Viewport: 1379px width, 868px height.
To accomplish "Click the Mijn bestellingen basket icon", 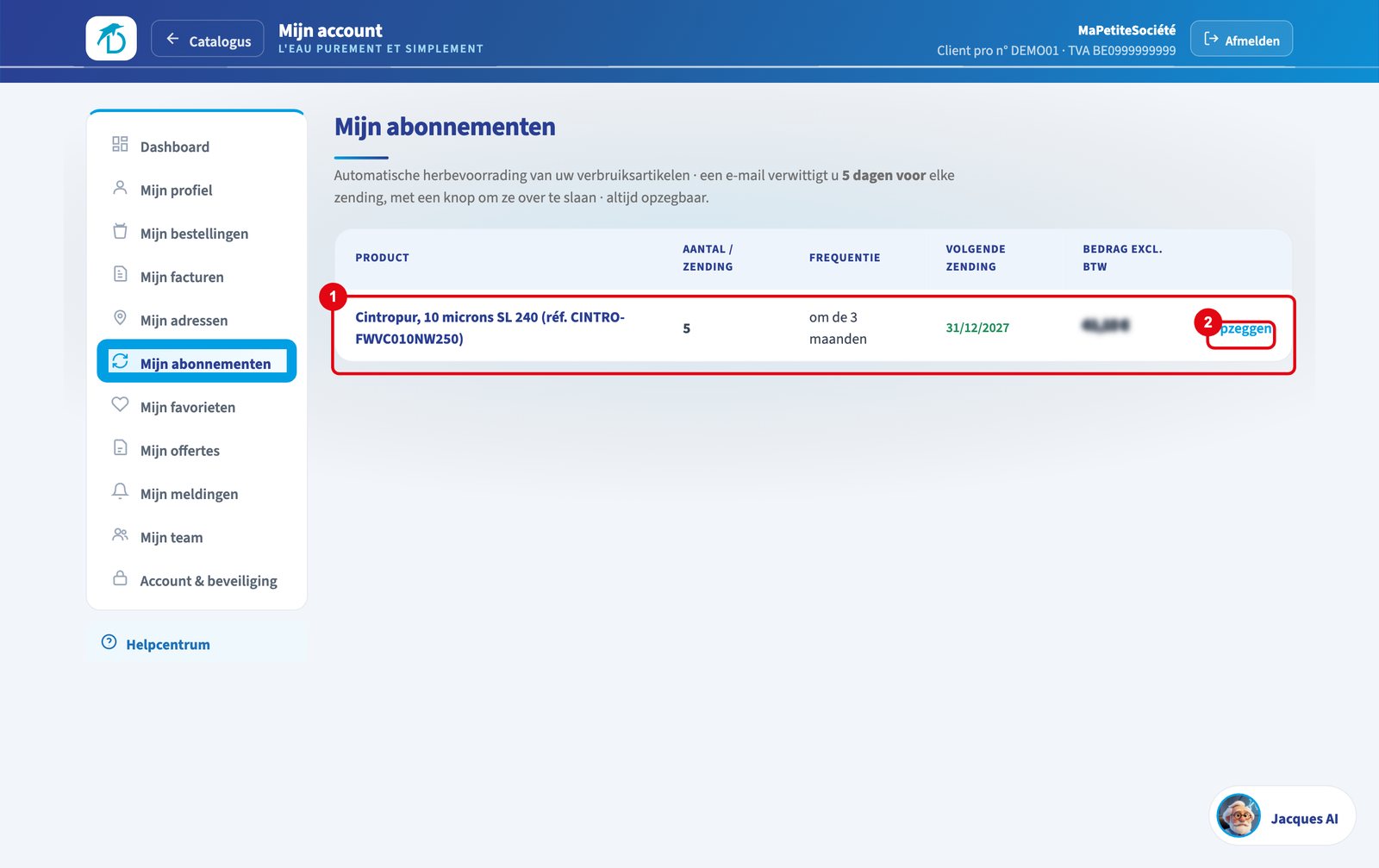I will pos(120,231).
